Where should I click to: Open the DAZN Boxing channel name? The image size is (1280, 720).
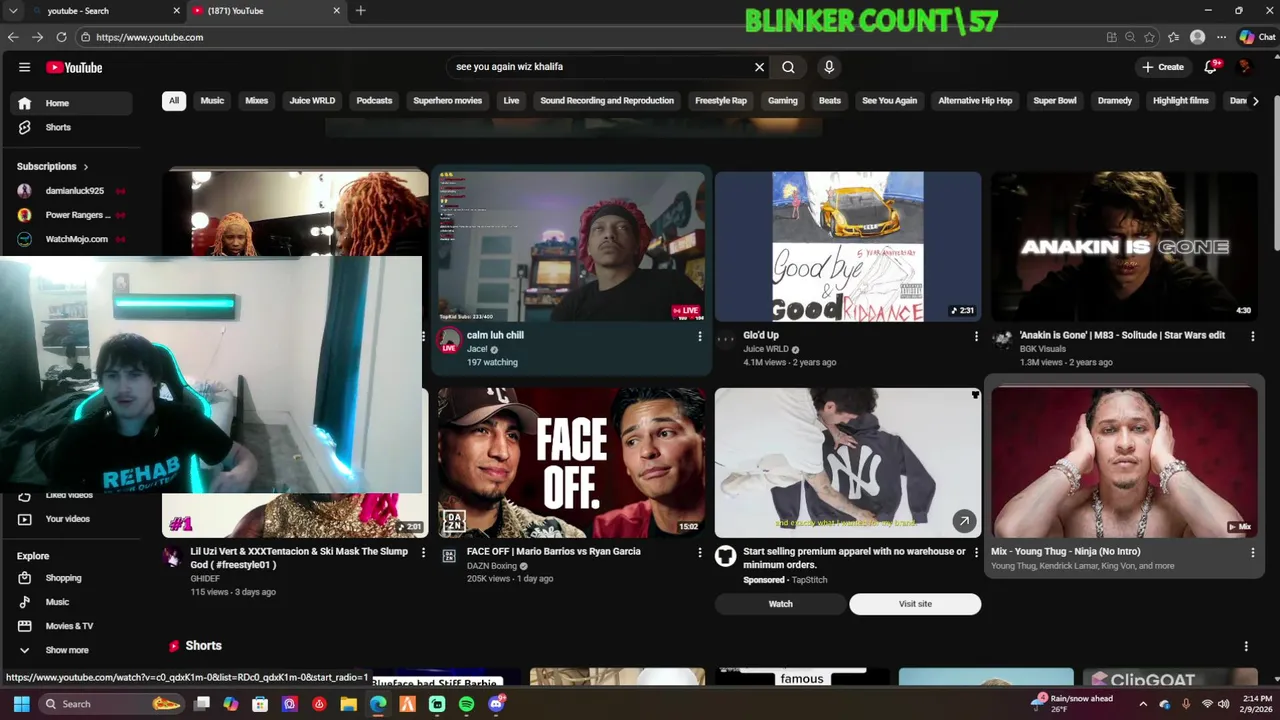[x=492, y=566]
